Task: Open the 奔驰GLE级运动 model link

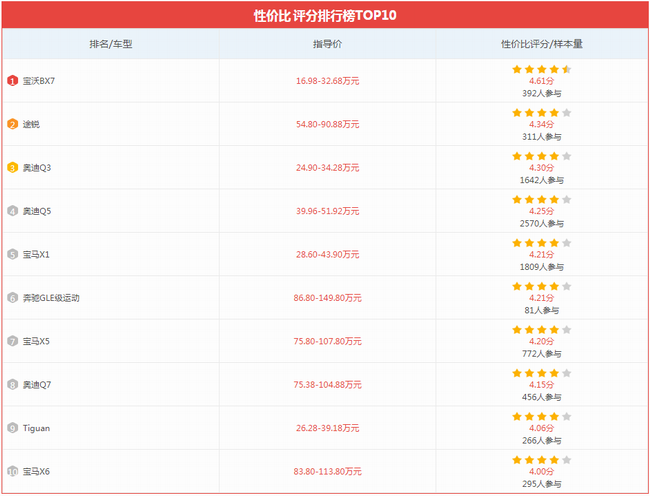Action: coord(51,298)
